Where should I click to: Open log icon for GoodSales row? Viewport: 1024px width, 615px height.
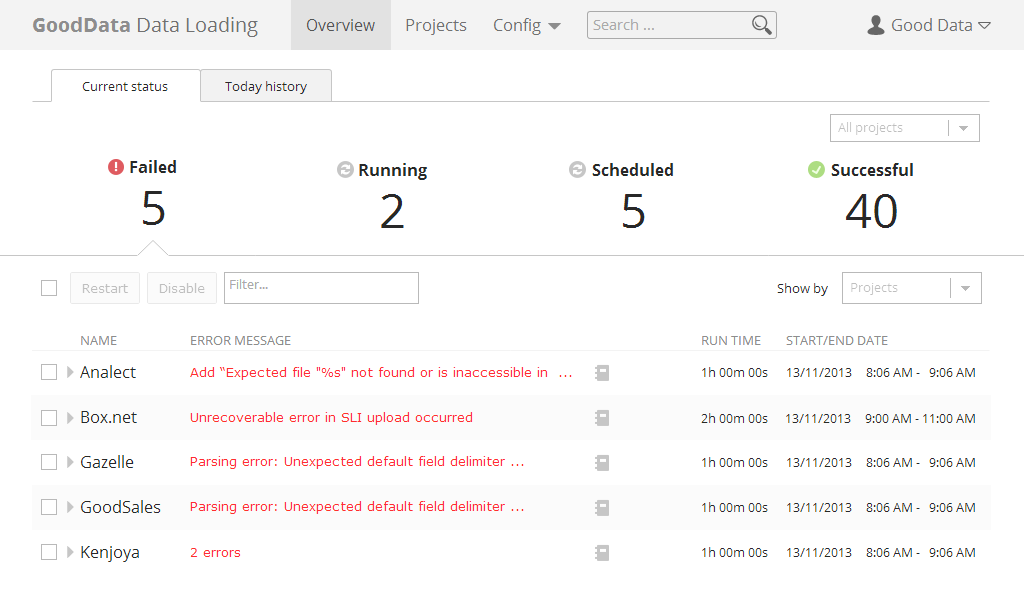pos(602,508)
